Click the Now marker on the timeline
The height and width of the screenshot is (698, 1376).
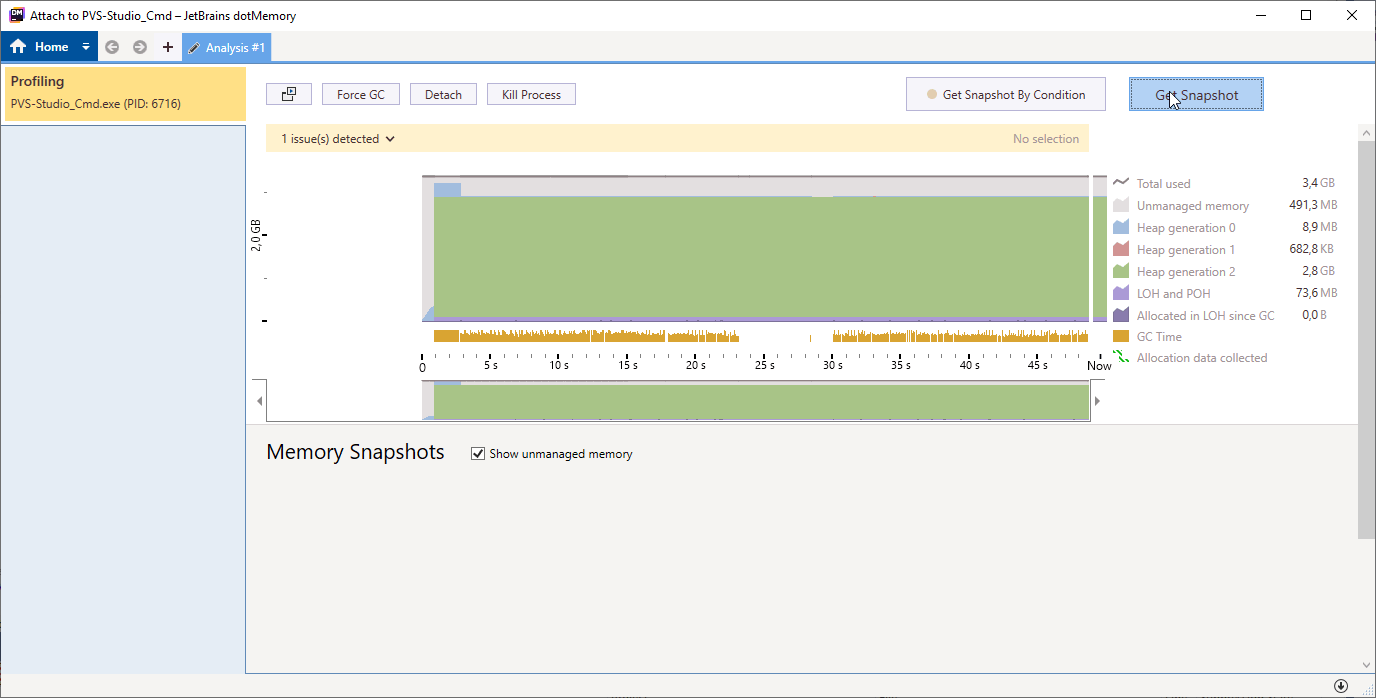click(1099, 365)
